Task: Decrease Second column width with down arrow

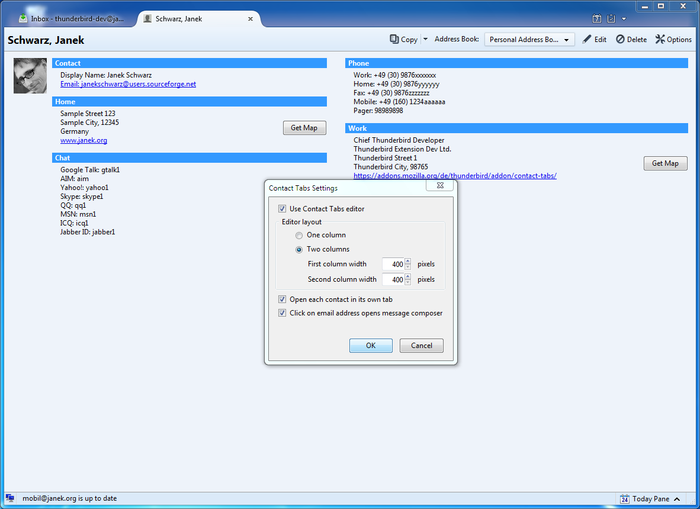Action: pyautogui.click(x=408, y=282)
